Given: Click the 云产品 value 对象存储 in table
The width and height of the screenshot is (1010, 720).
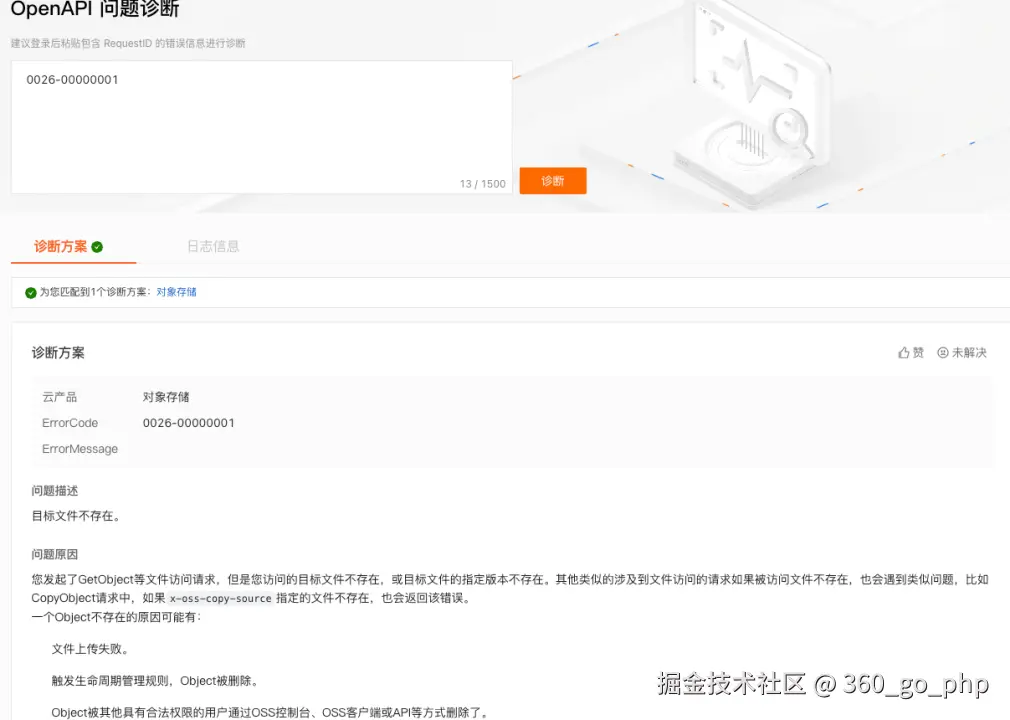Looking at the screenshot, I should pos(166,397).
